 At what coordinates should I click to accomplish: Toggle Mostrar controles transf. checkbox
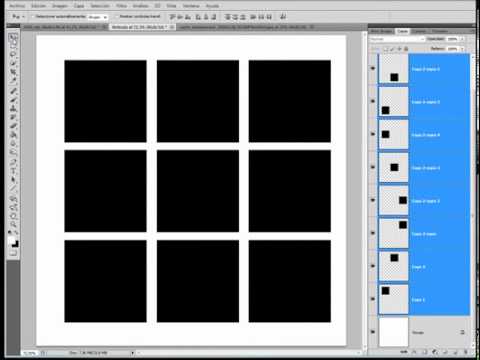click(117, 16)
